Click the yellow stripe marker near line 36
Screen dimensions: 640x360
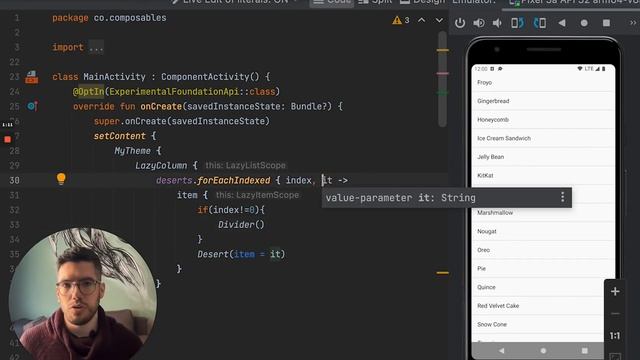[x=443, y=273]
